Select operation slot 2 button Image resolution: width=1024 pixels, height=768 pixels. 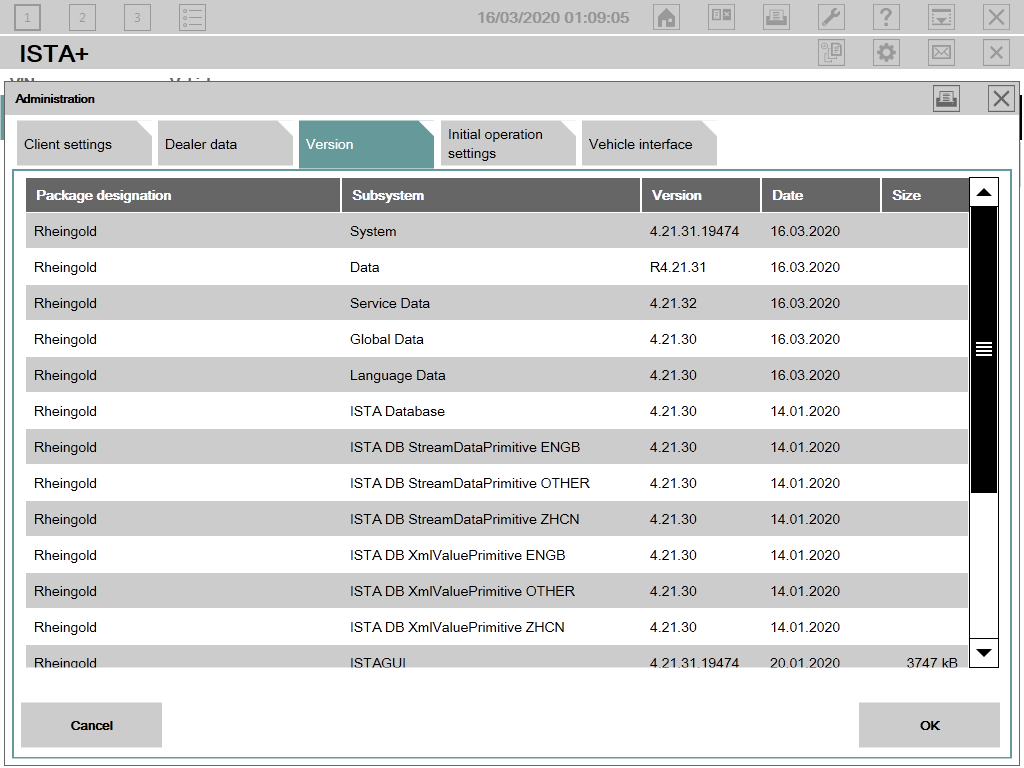pyautogui.click(x=82, y=17)
